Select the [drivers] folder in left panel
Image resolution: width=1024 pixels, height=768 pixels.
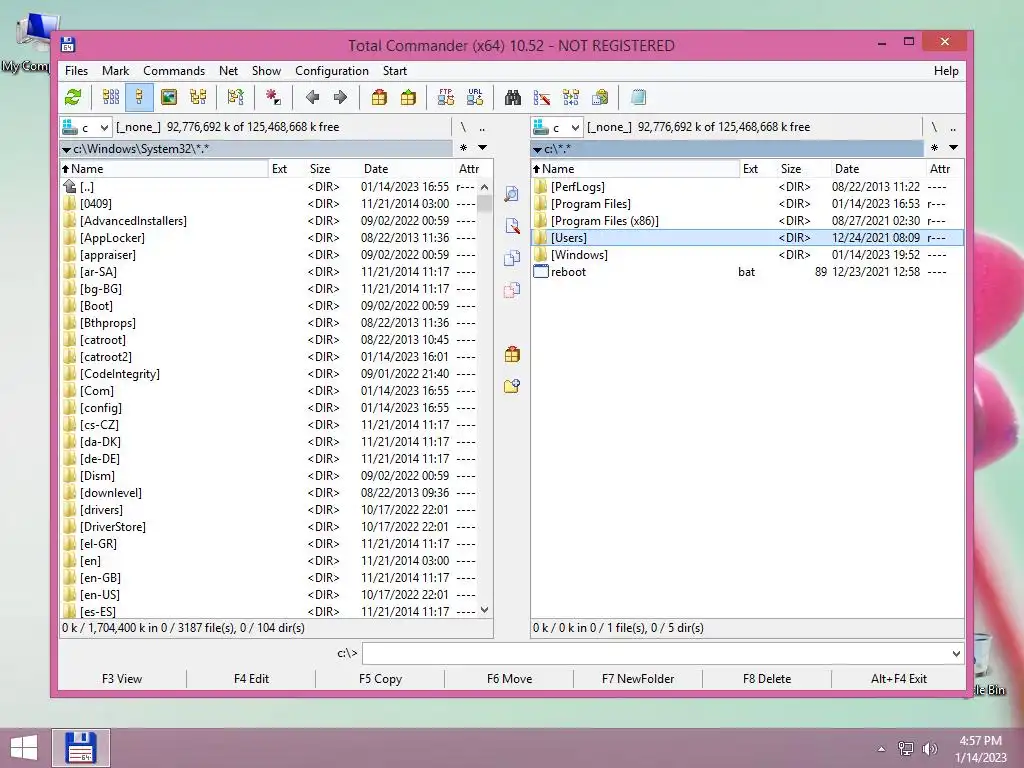coord(269,510)
